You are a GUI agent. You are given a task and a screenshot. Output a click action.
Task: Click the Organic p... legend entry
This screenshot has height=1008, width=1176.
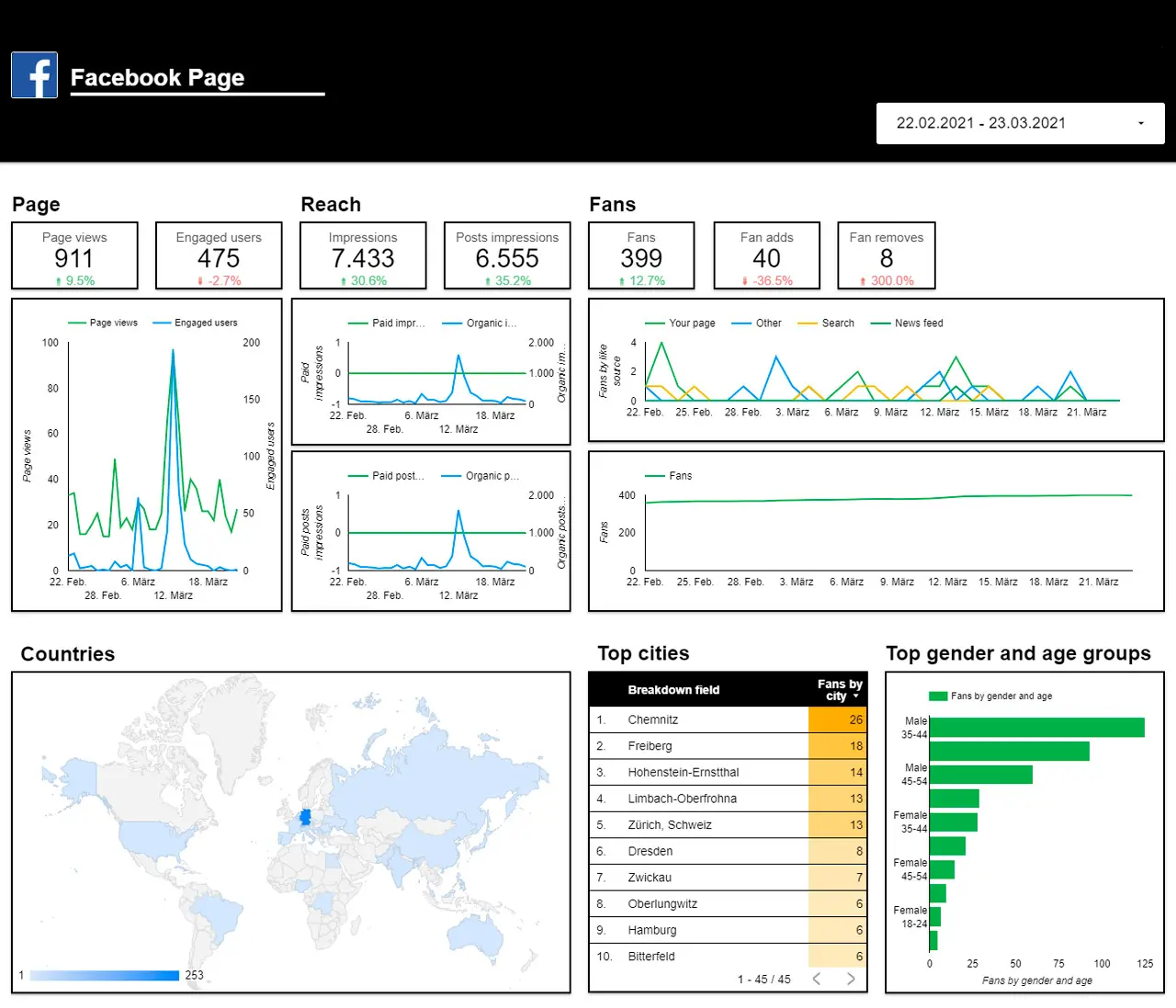click(x=481, y=475)
